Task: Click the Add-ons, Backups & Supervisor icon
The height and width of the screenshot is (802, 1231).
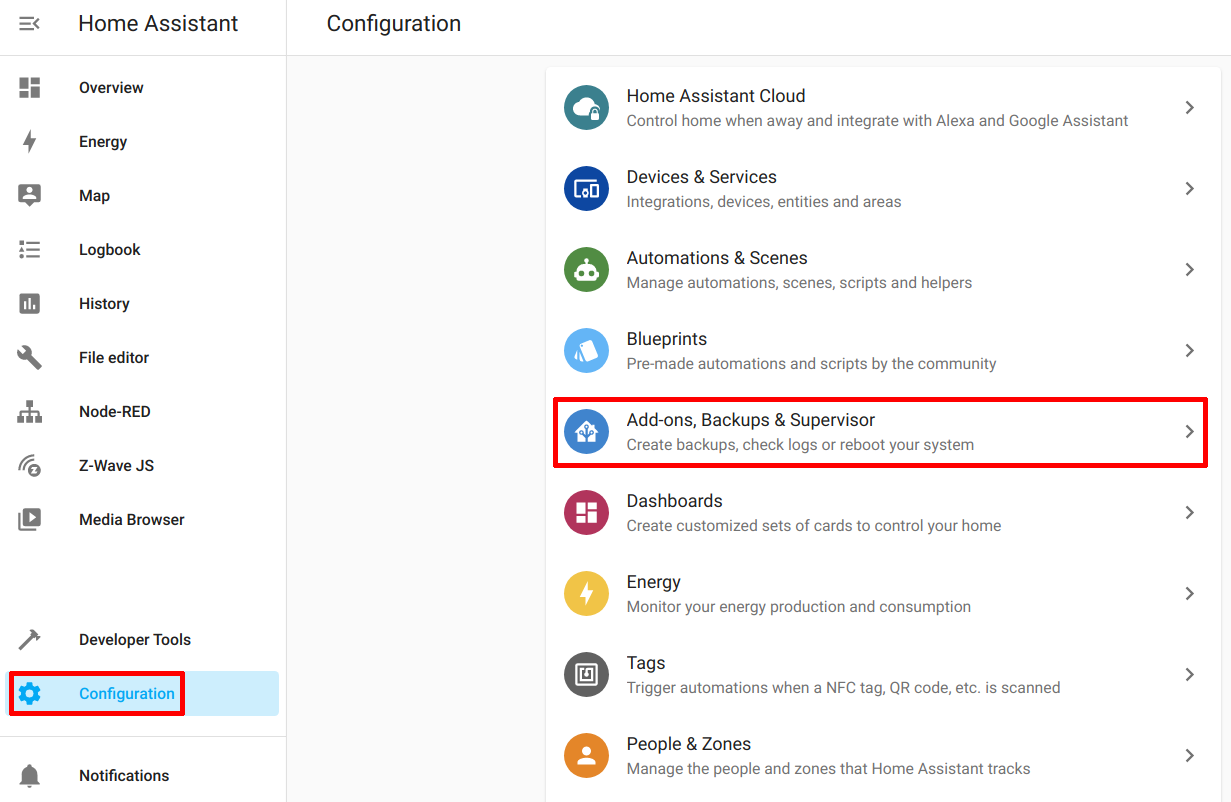Action: tap(586, 432)
